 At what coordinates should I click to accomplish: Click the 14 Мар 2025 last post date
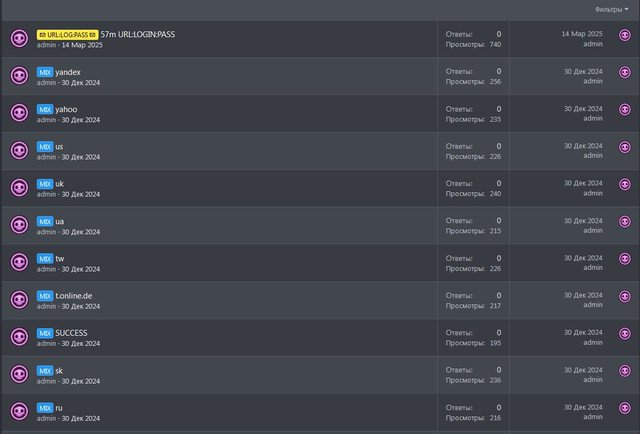(x=581, y=34)
